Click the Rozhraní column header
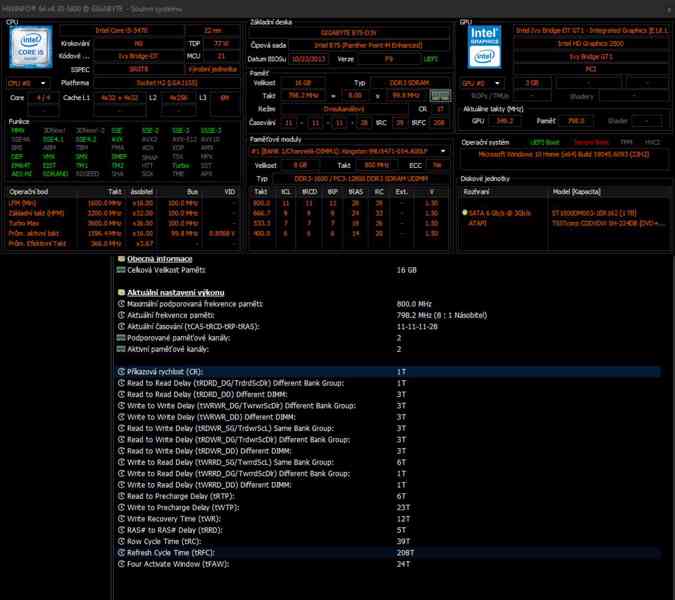Screen dimensions: 675x600 coord(503,190)
